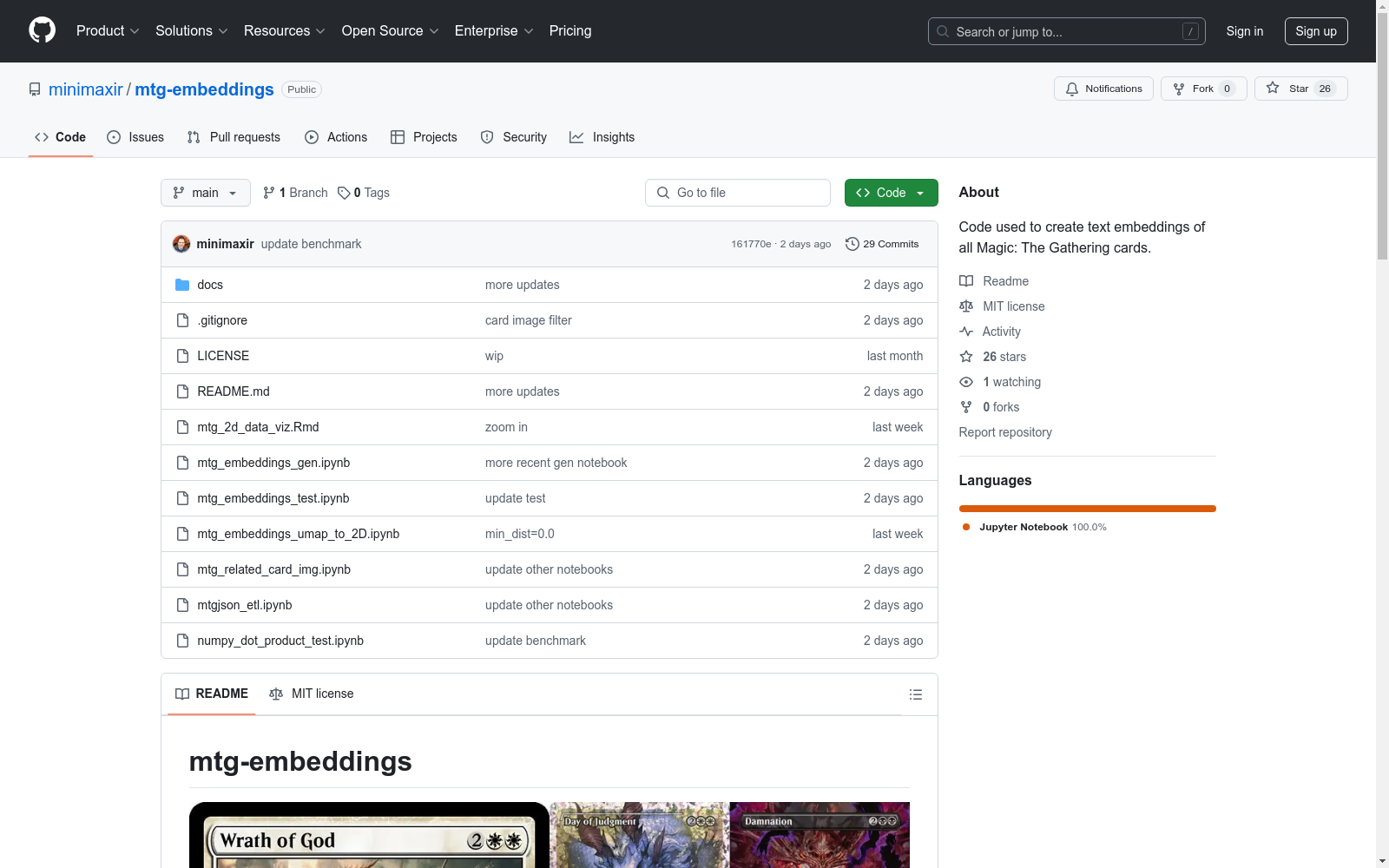The width and height of the screenshot is (1389, 868).
Task: Expand the Solutions menu
Action: pyautogui.click(x=192, y=31)
